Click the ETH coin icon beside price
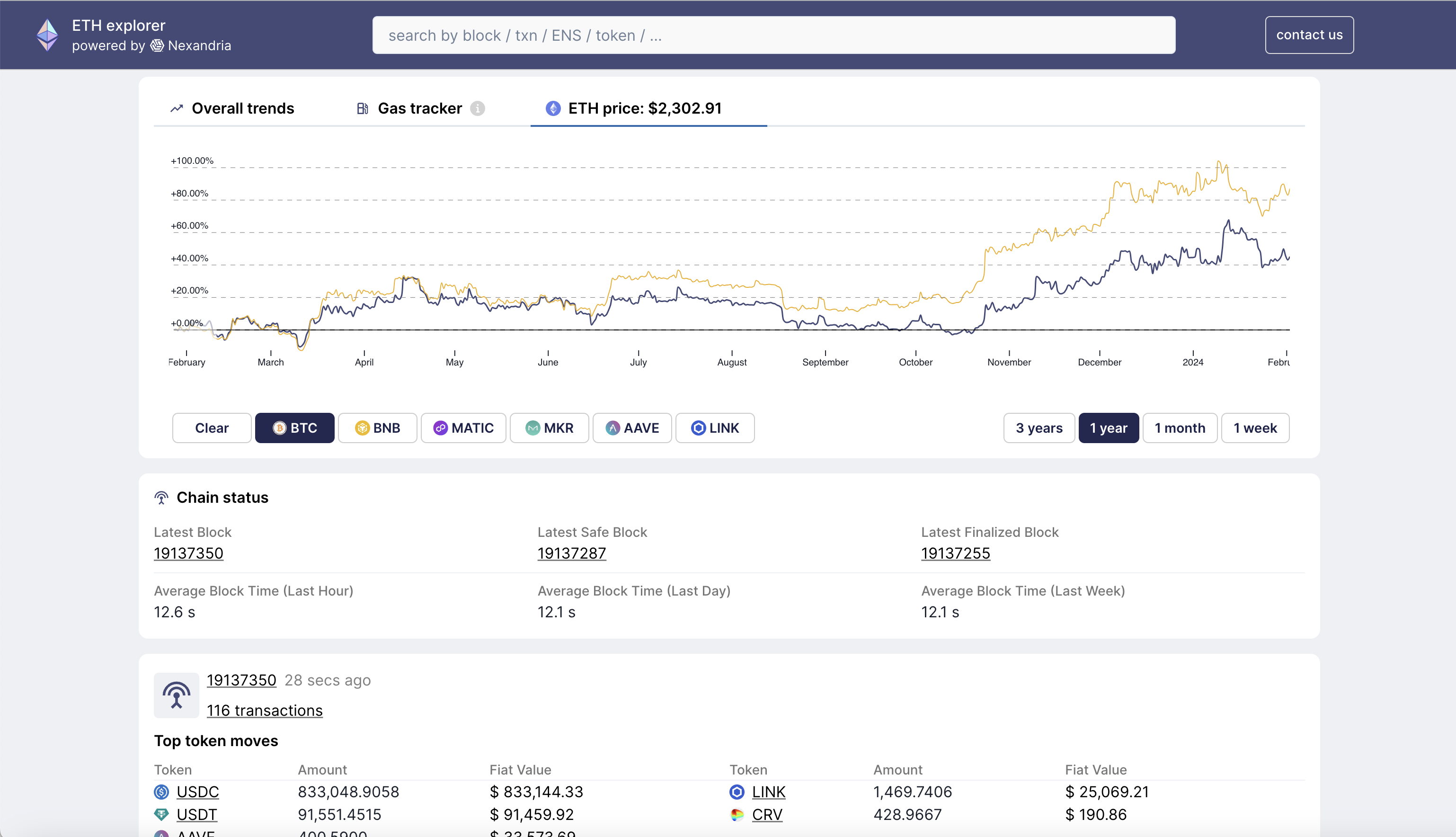Image resolution: width=1456 pixels, height=837 pixels. click(x=553, y=108)
